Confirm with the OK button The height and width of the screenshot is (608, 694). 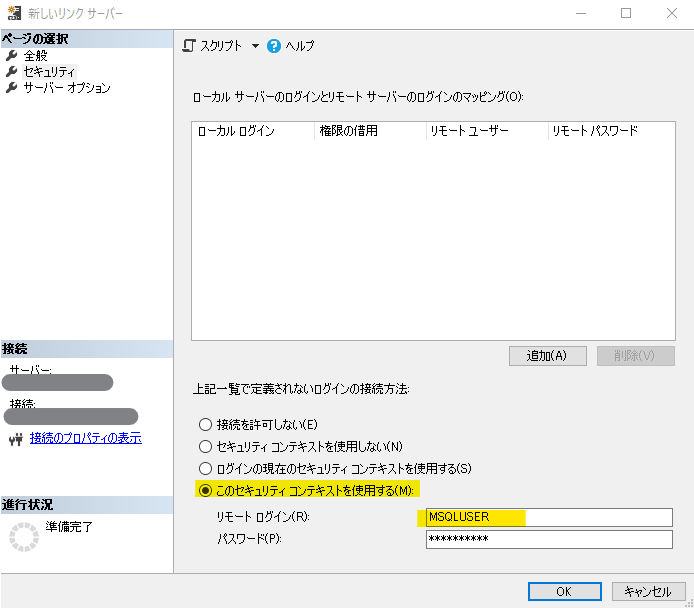pyautogui.click(x=564, y=591)
